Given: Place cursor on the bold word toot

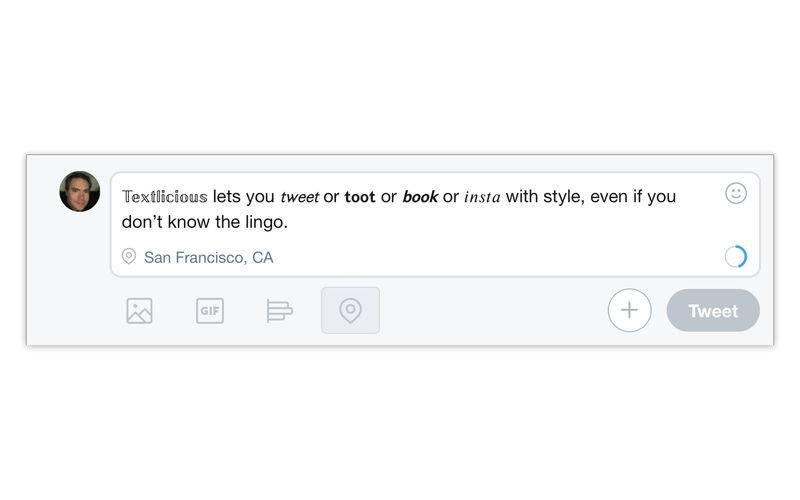Looking at the screenshot, I should [x=360, y=197].
